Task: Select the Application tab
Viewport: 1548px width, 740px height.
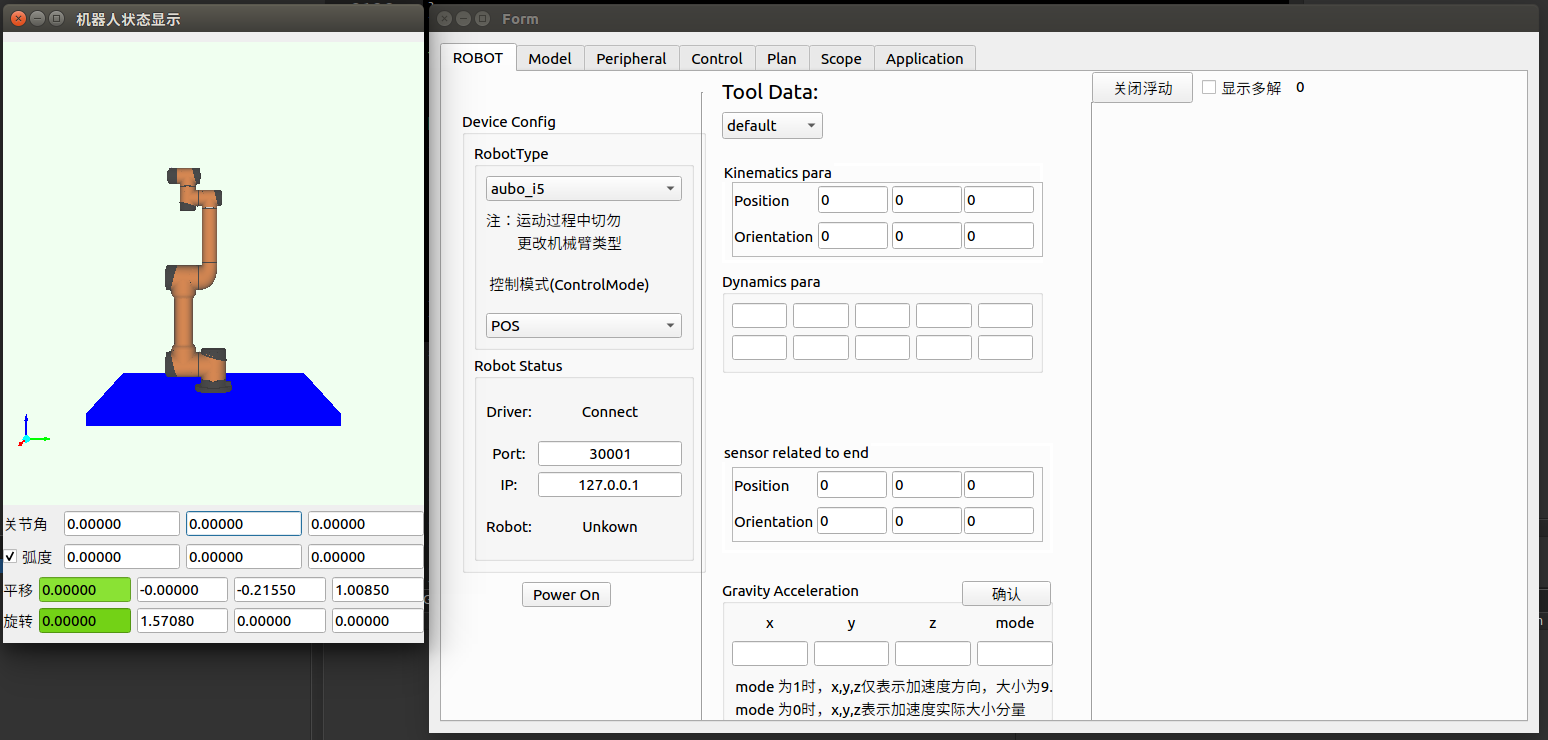Action: [924, 58]
